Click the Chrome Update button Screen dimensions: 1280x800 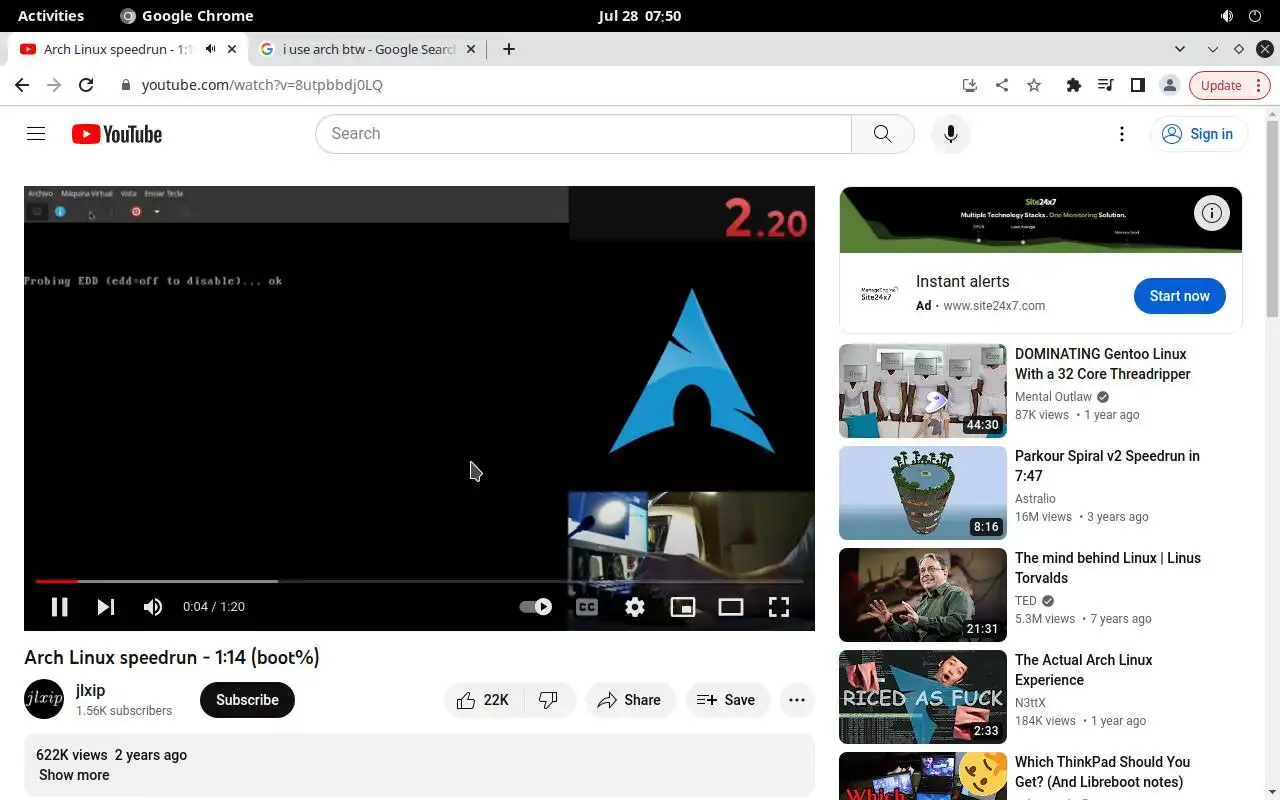click(1229, 85)
